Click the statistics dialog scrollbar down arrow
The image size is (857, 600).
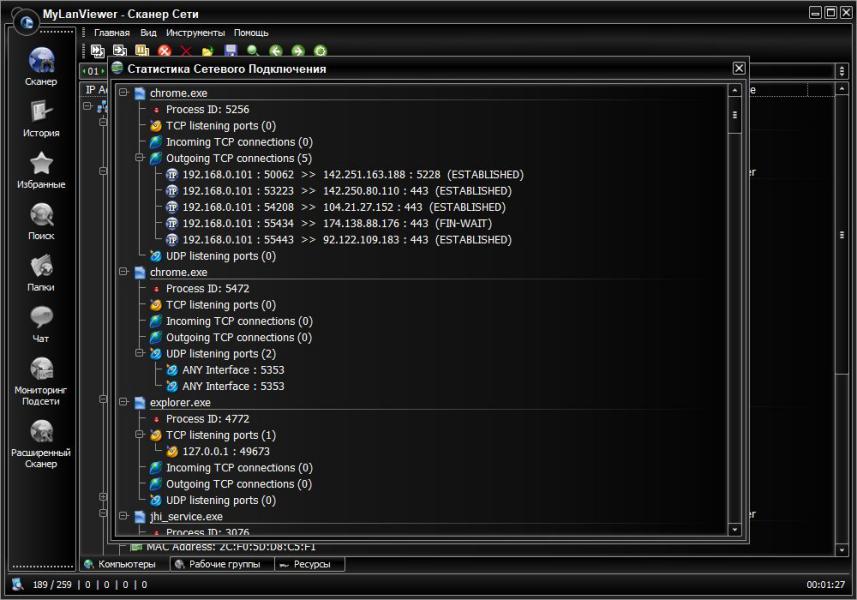735,528
